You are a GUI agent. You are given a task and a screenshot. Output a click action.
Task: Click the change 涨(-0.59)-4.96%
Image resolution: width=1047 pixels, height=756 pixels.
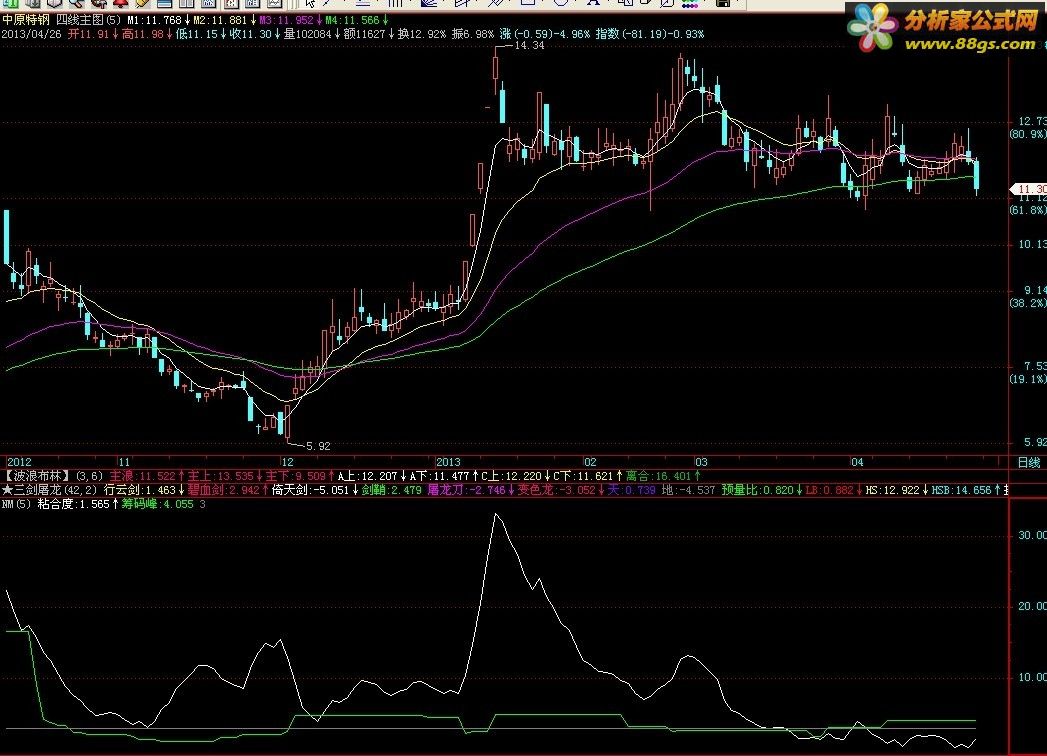click(x=544, y=33)
